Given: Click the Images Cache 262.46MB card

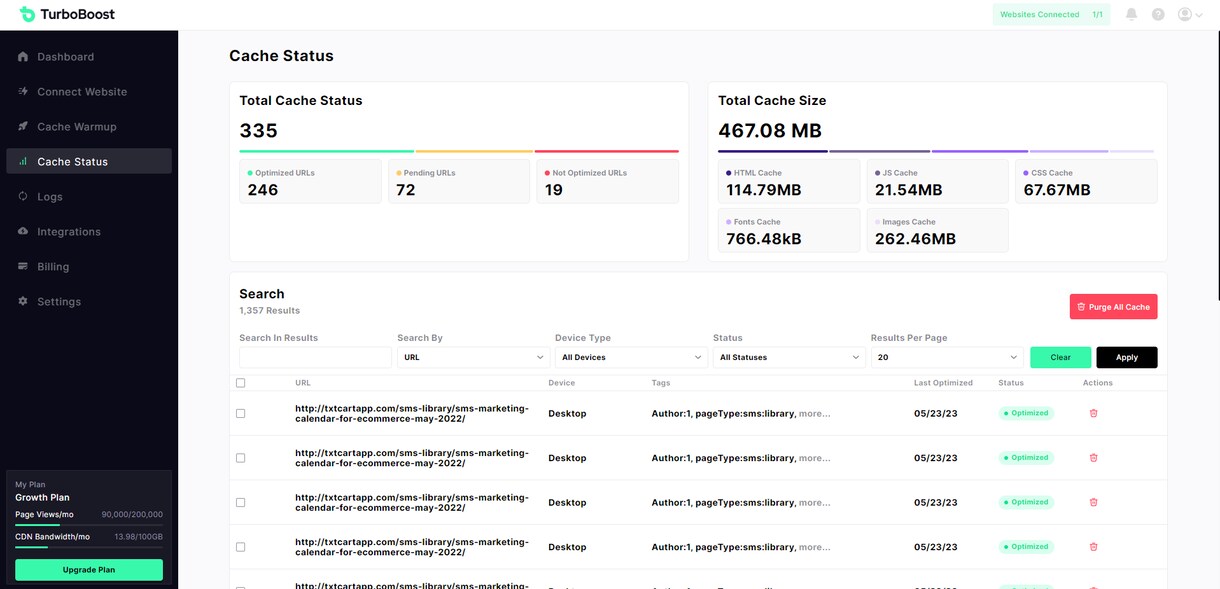Looking at the screenshot, I should point(937,230).
